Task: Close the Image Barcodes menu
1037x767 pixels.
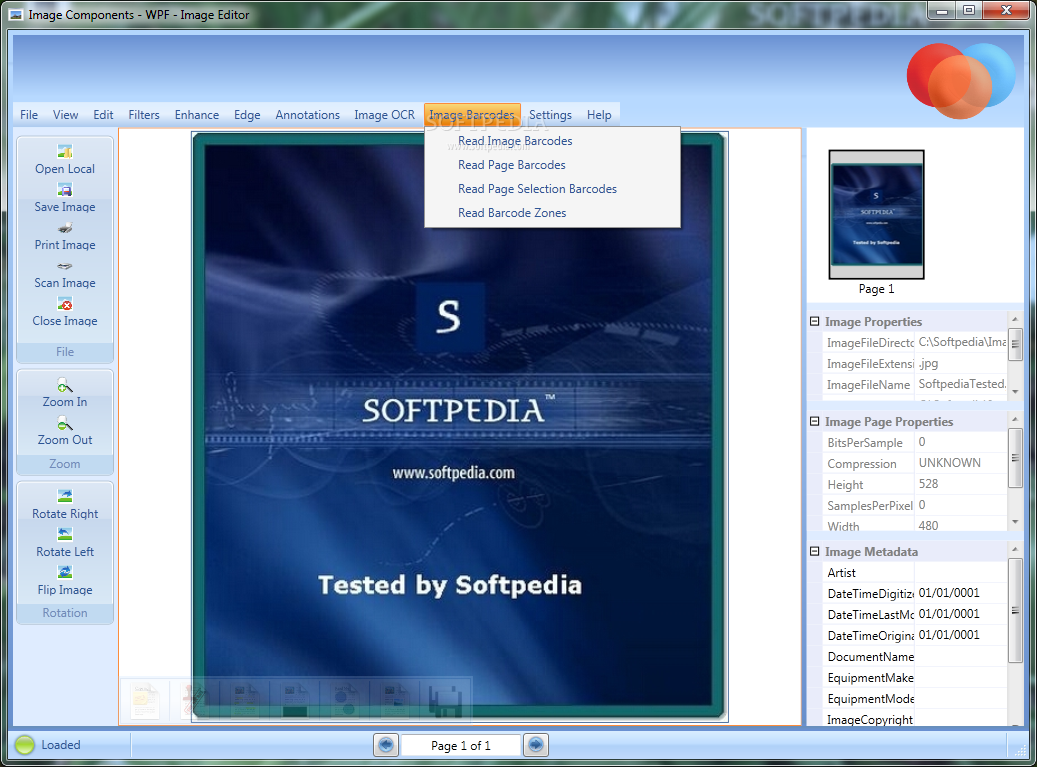Action: click(472, 114)
